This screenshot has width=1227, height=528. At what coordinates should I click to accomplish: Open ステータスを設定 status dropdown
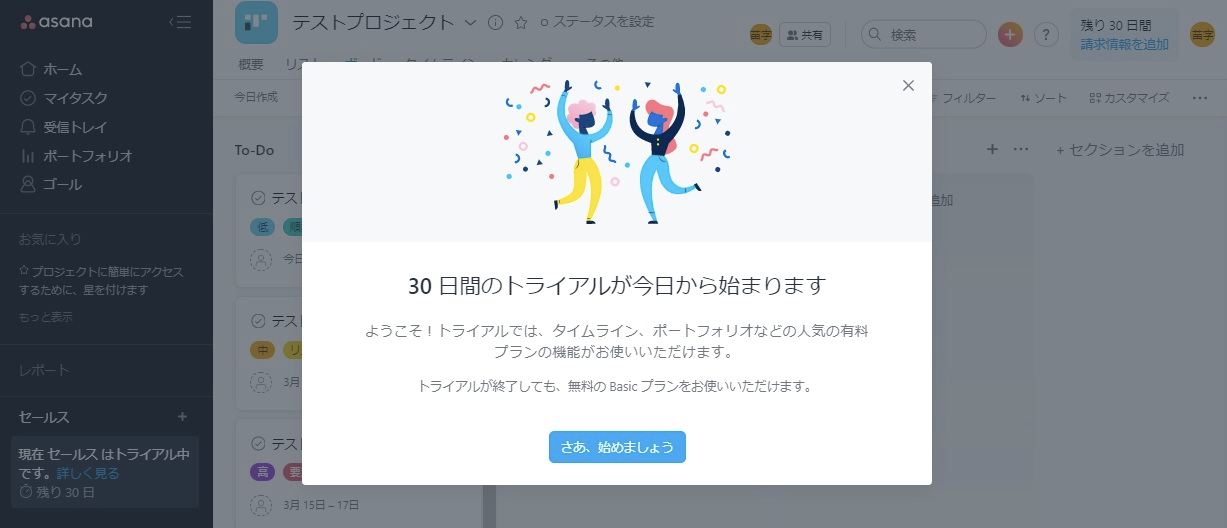(x=596, y=21)
